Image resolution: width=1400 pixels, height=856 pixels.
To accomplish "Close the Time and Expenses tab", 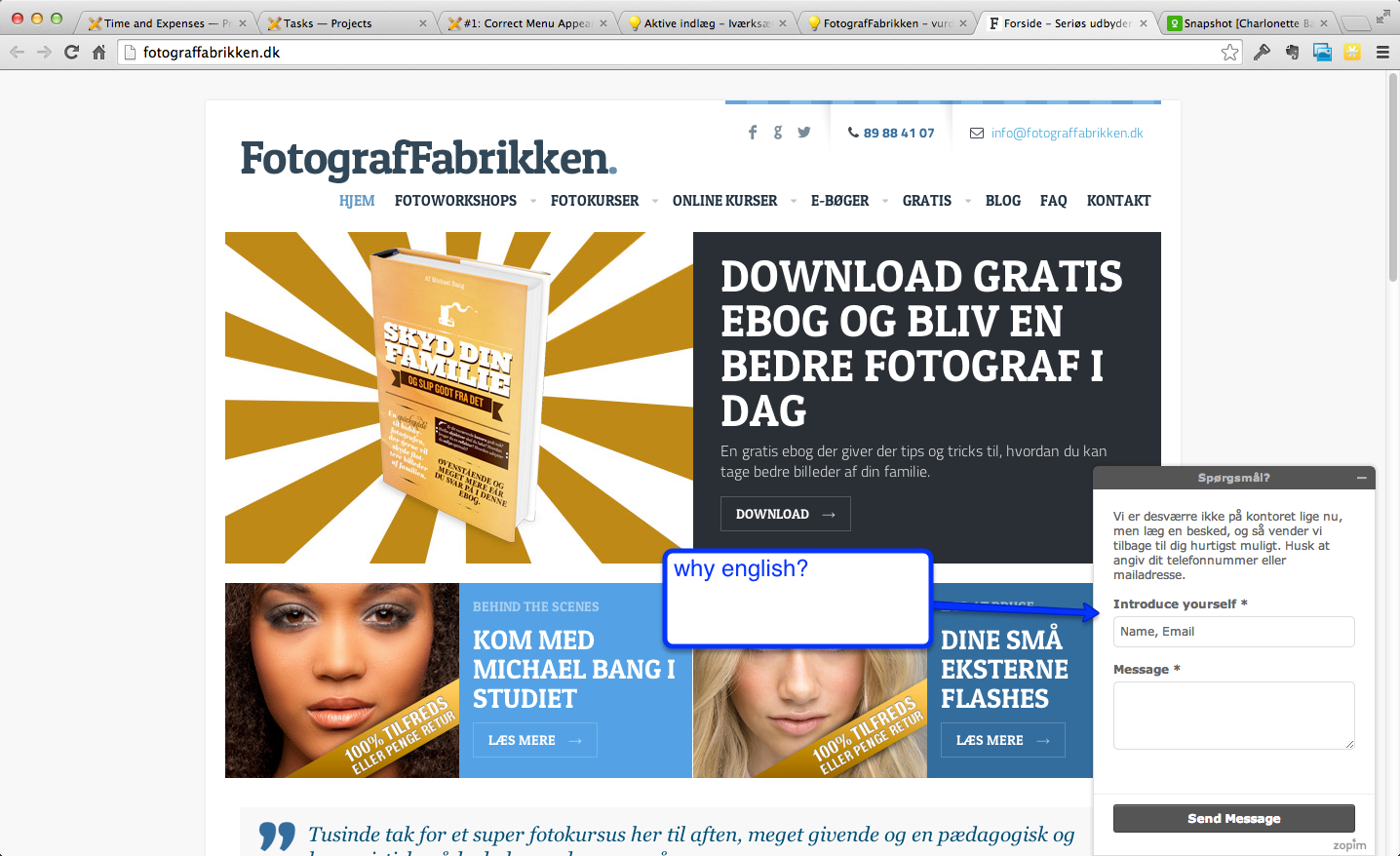I will coord(243,23).
